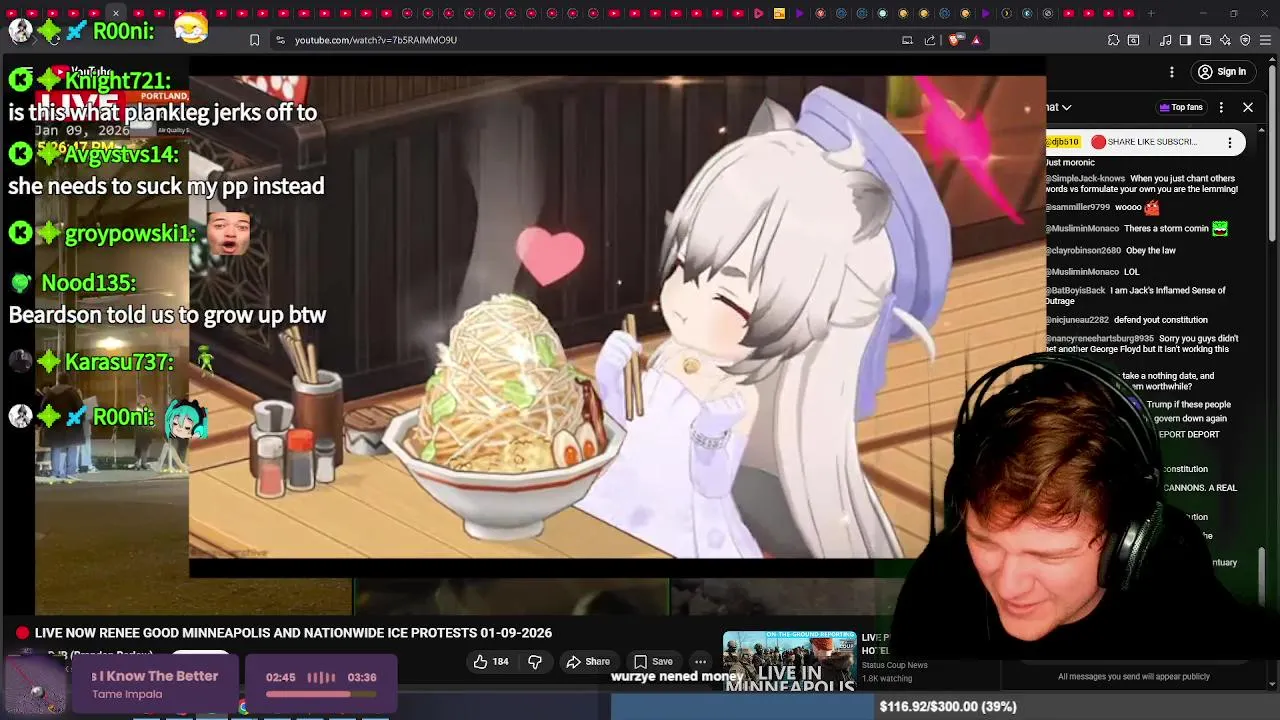
Task: Click the Share button under video
Action: (x=587, y=661)
